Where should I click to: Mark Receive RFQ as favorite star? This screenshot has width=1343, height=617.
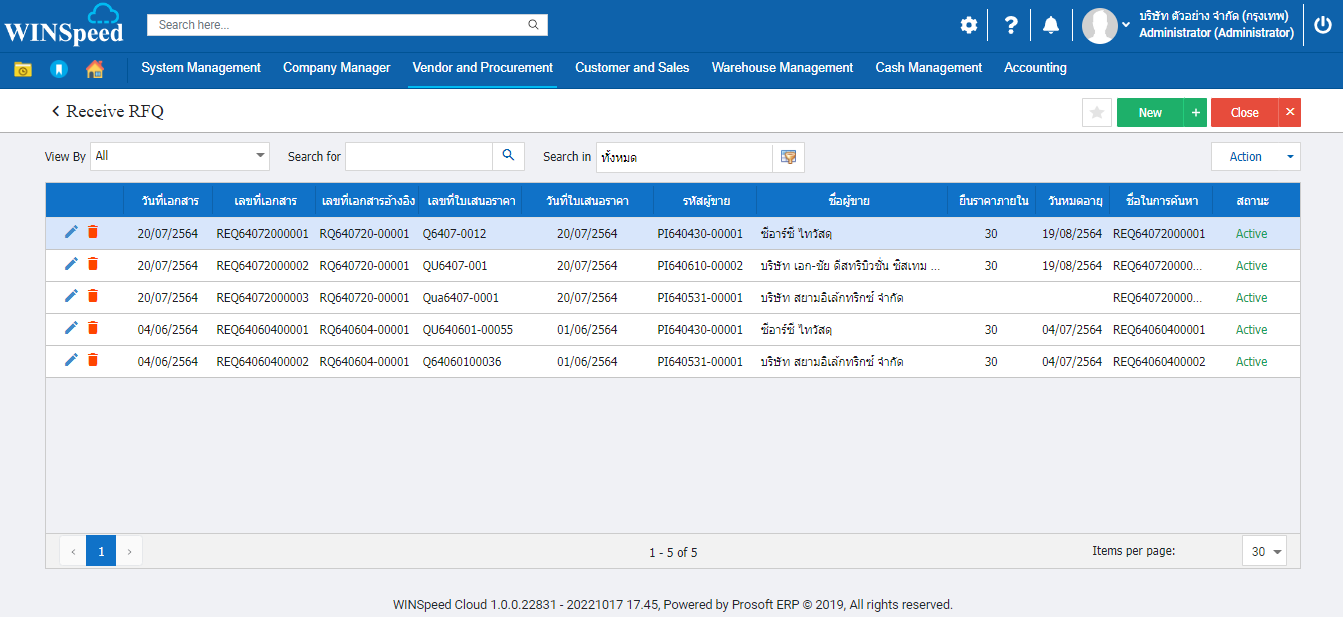[1096, 113]
